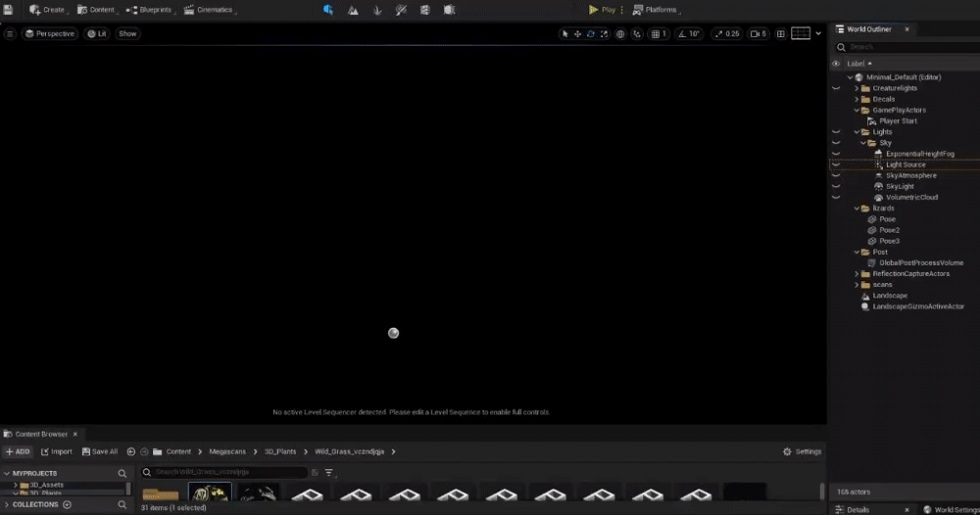Select the Foliage mode icon in toolbar
Image resolution: width=980 pixels, height=515 pixels.
[x=377, y=10]
